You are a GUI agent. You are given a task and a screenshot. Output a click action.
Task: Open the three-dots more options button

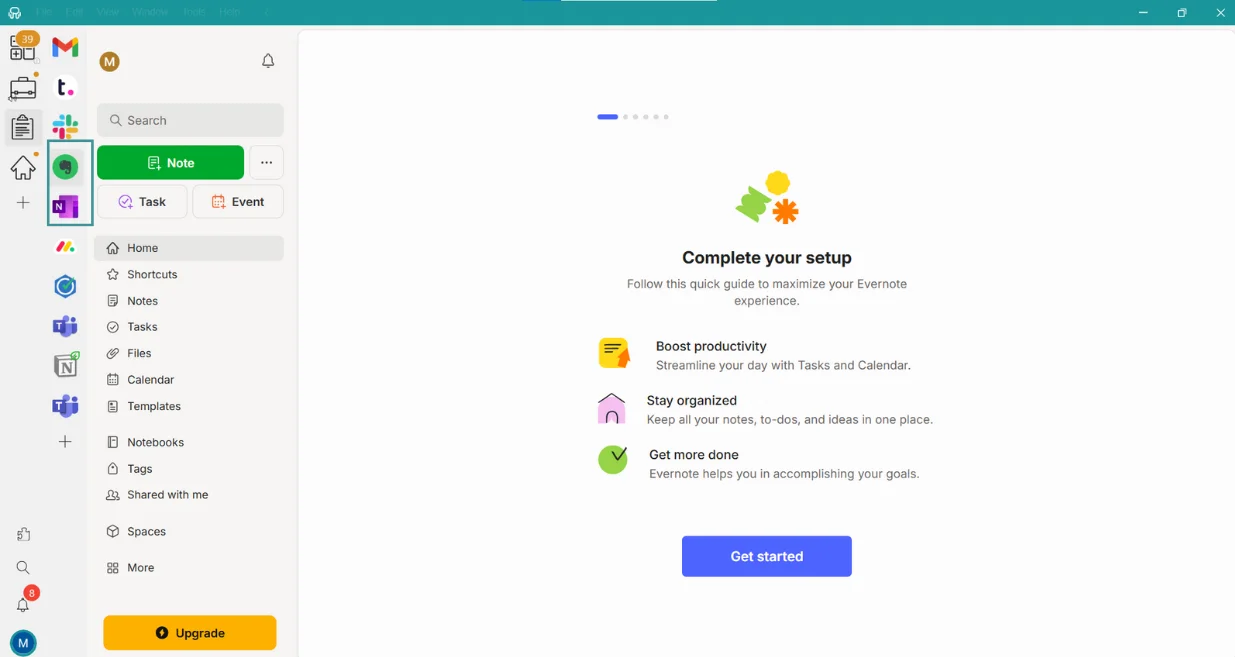[266, 163]
